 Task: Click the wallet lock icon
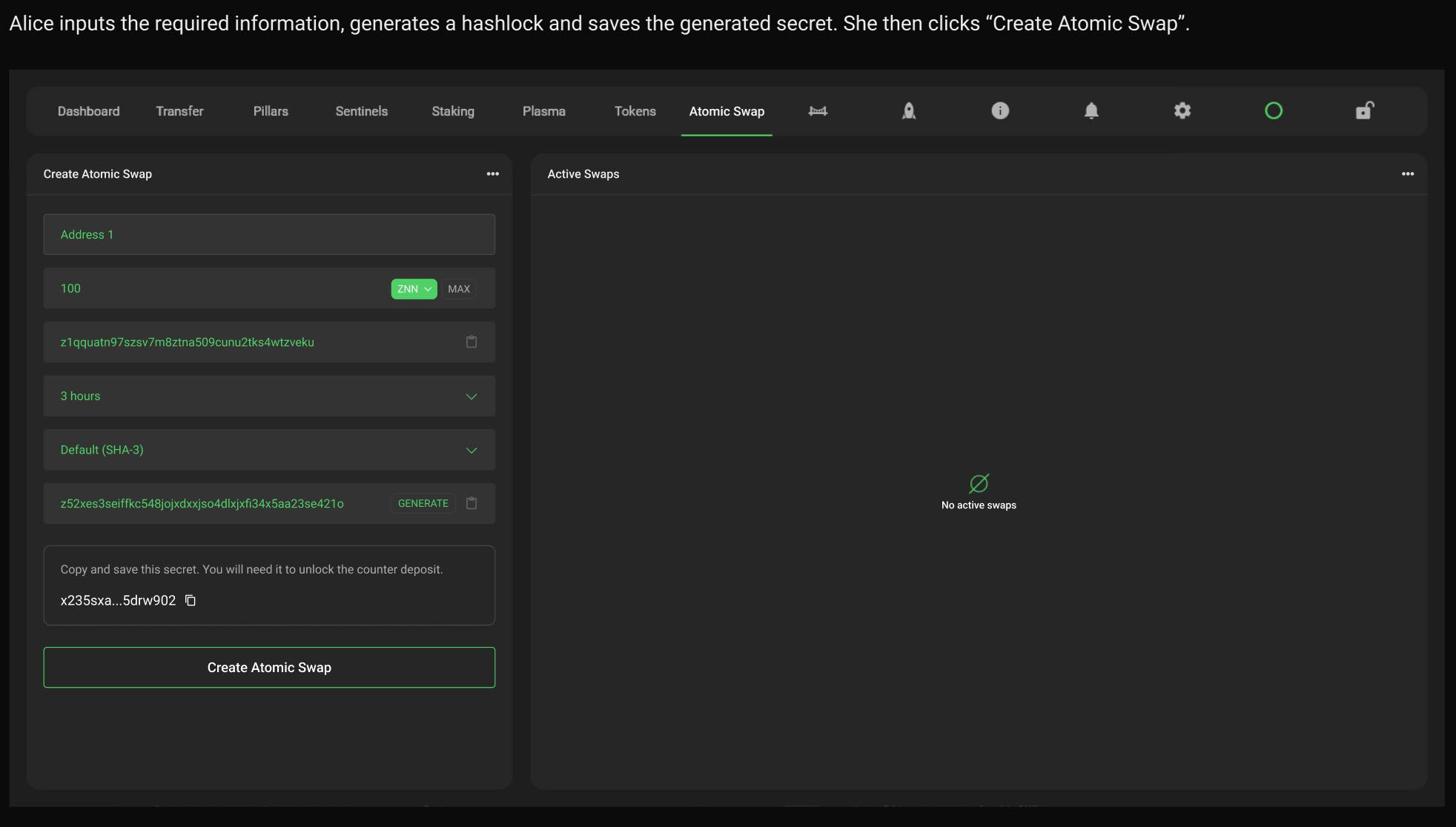1364,111
